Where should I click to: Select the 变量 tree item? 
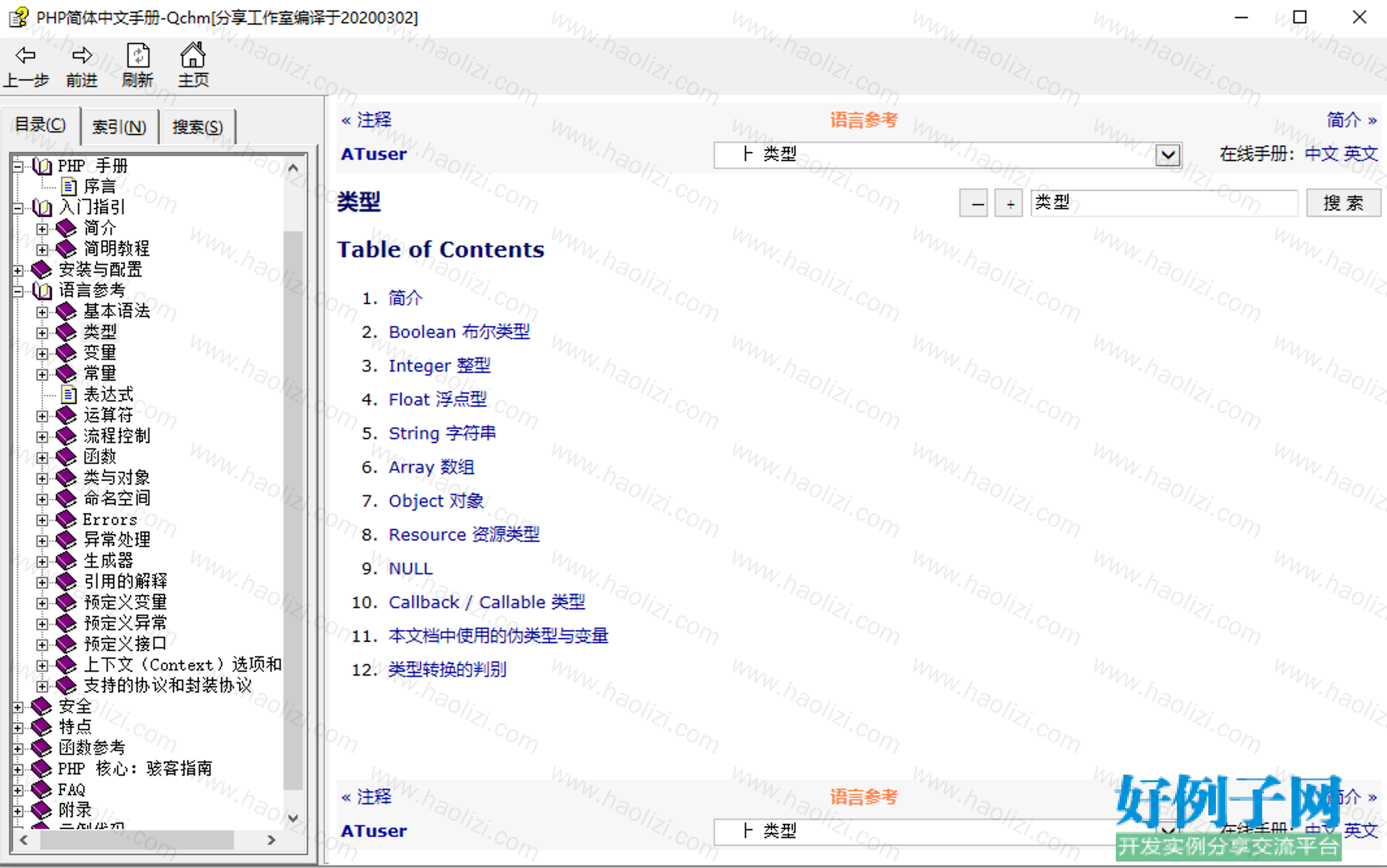[x=100, y=353]
